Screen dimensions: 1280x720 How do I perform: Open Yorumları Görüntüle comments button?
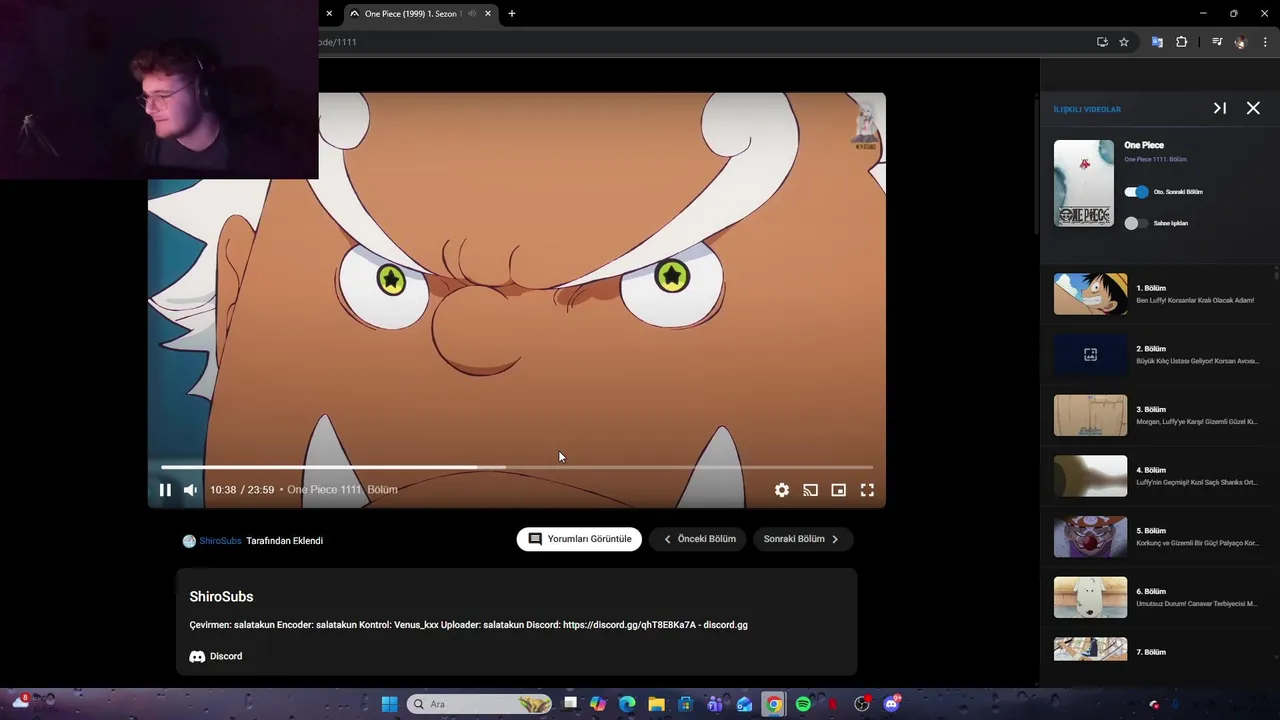click(580, 539)
